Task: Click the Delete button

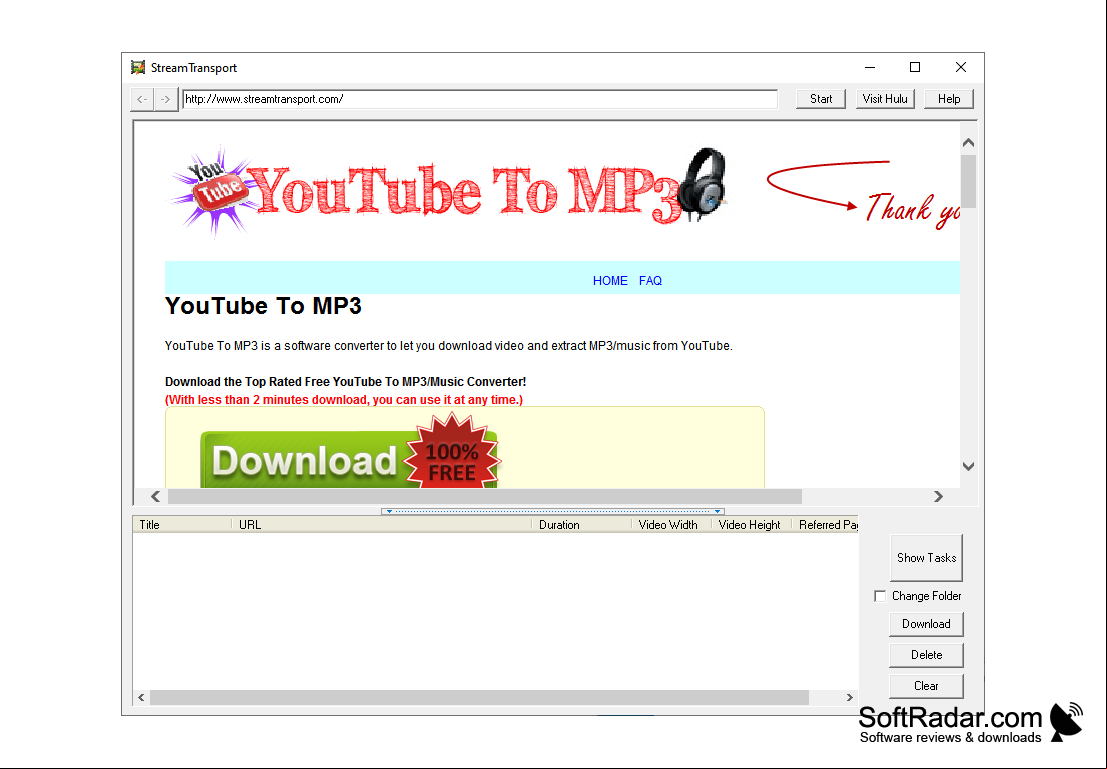Action: click(926, 655)
